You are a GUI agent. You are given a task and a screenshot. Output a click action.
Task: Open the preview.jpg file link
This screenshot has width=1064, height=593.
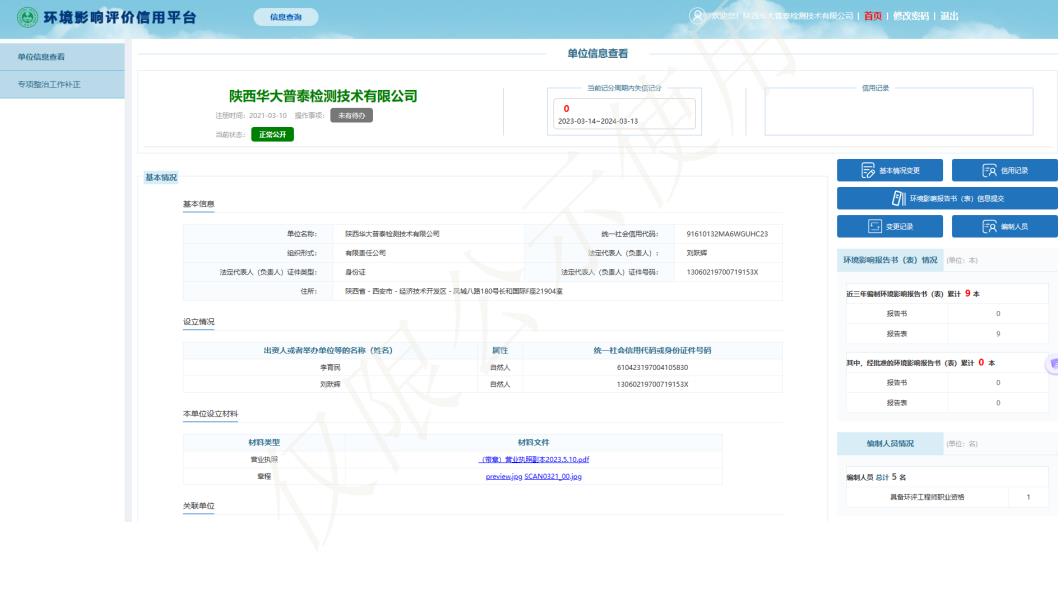[504, 476]
